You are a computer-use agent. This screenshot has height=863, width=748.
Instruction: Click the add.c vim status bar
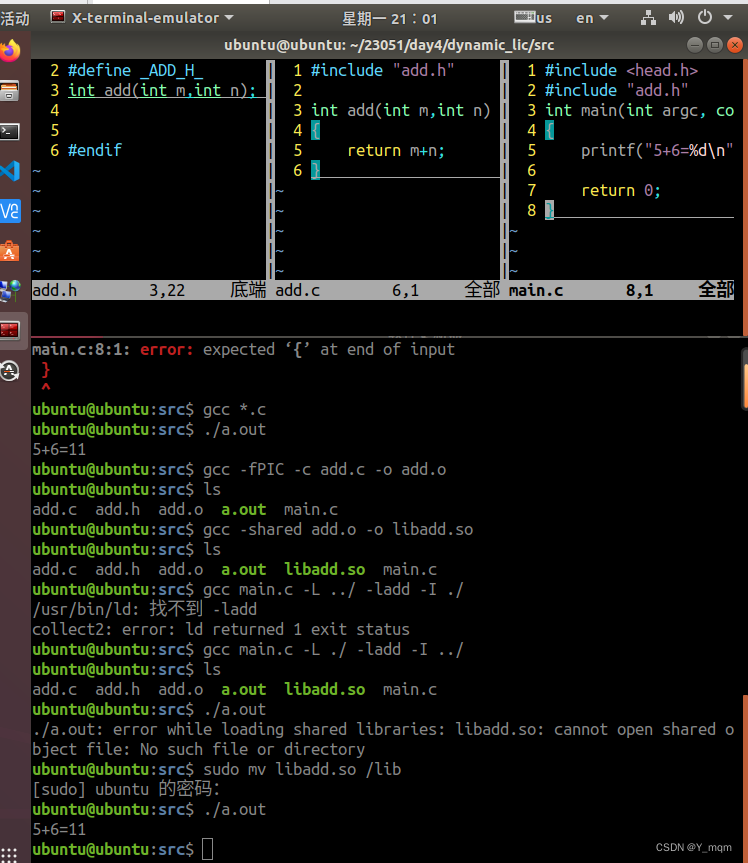[387, 290]
